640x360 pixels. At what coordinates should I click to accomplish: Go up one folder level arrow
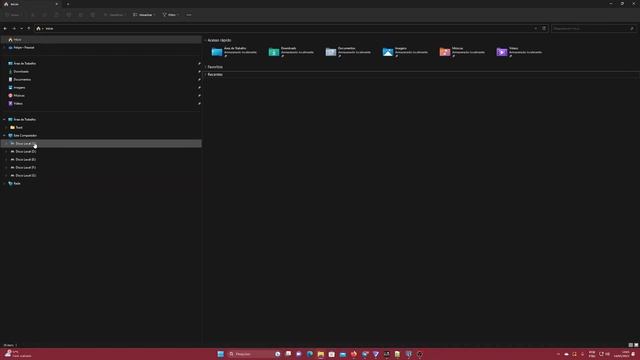(29, 29)
